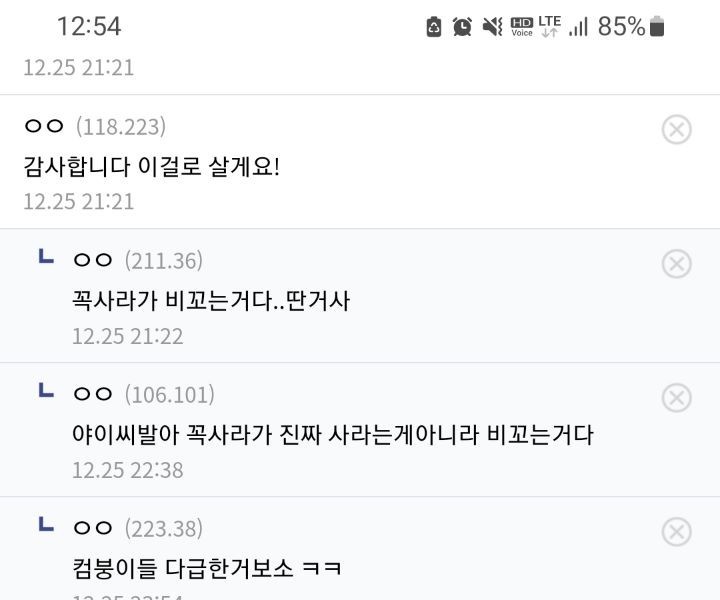Viewport: 720px width, 600px height.
Task: Tap the 12.25 22:38 timestamp
Action: point(127,470)
